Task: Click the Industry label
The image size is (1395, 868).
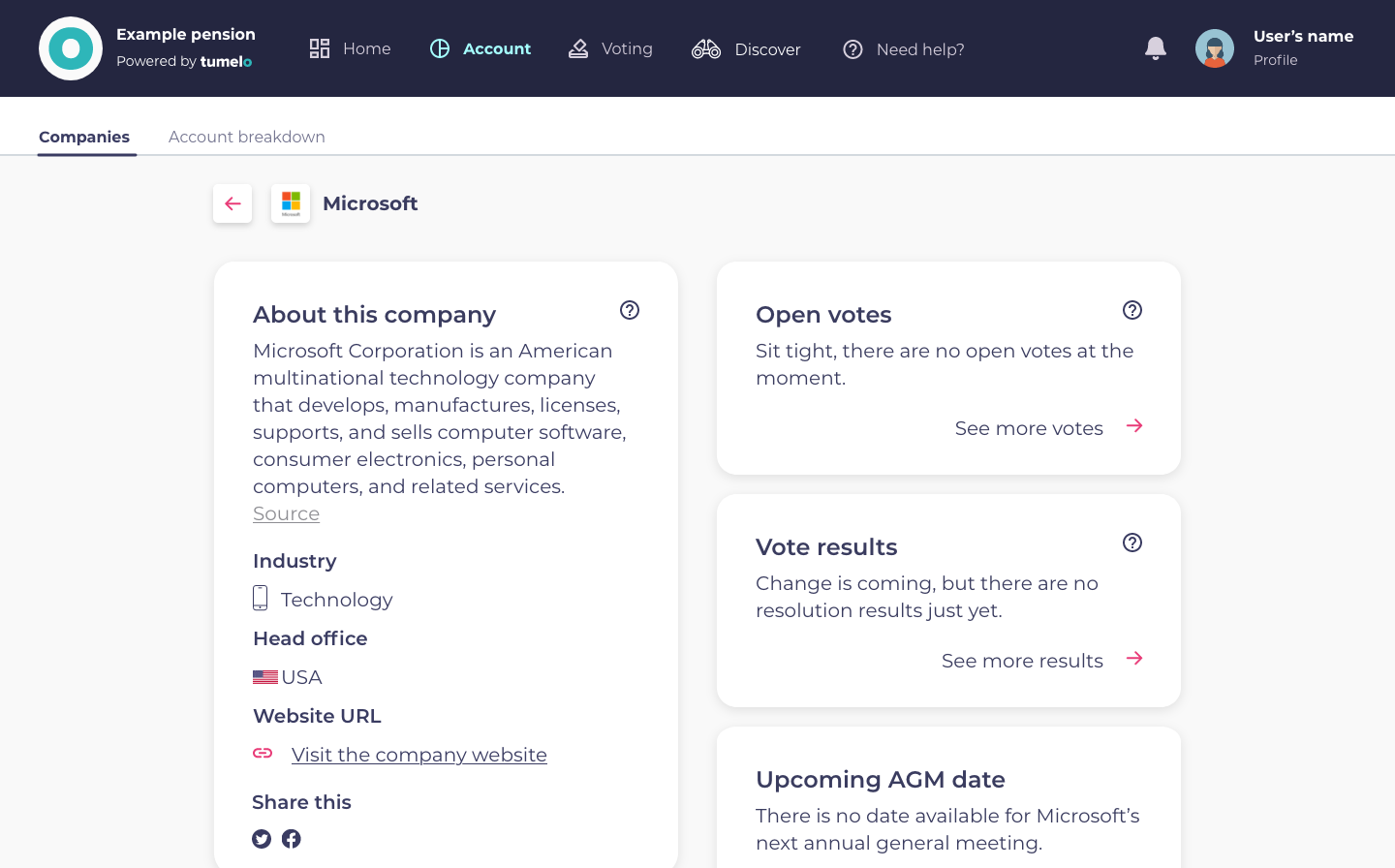Action: coord(294,561)
